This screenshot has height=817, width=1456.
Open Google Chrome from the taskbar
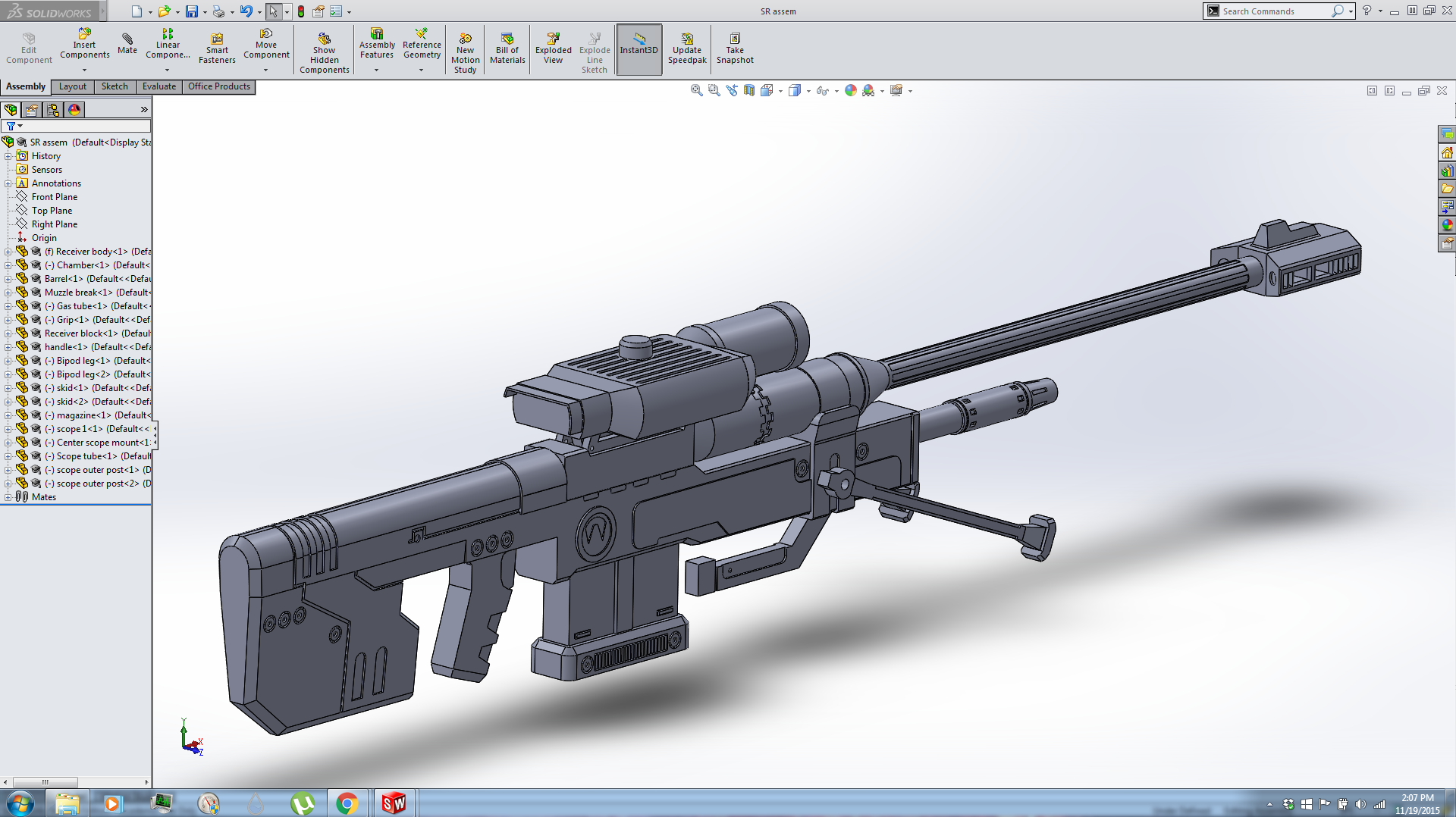point(347,803)
